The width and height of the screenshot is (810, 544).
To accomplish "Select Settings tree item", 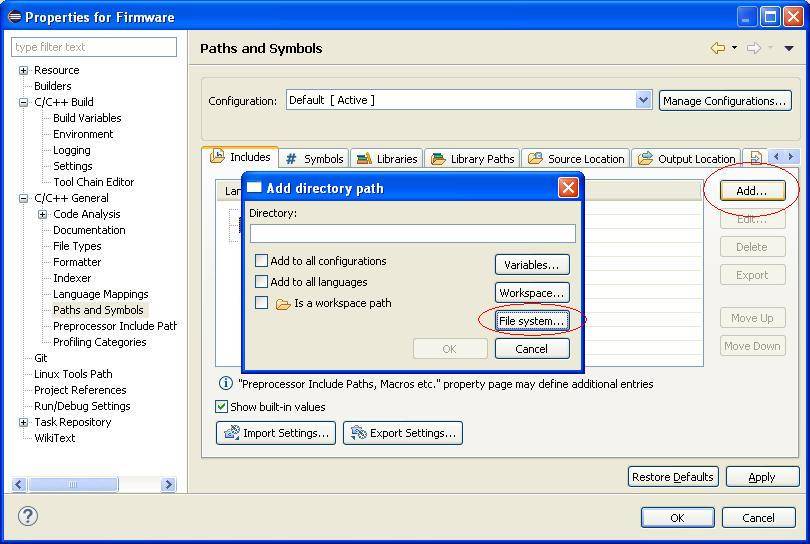I will [x=73, y=166].
